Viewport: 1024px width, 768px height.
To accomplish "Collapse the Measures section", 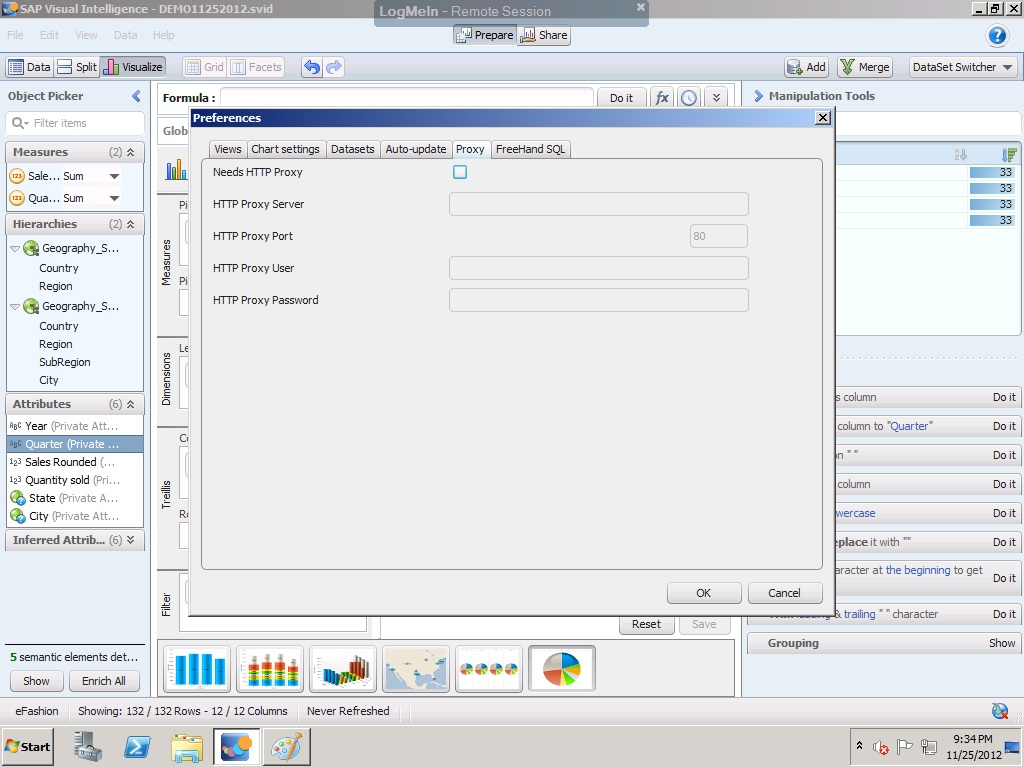I will pyautogui.click(x=131, y=152).
